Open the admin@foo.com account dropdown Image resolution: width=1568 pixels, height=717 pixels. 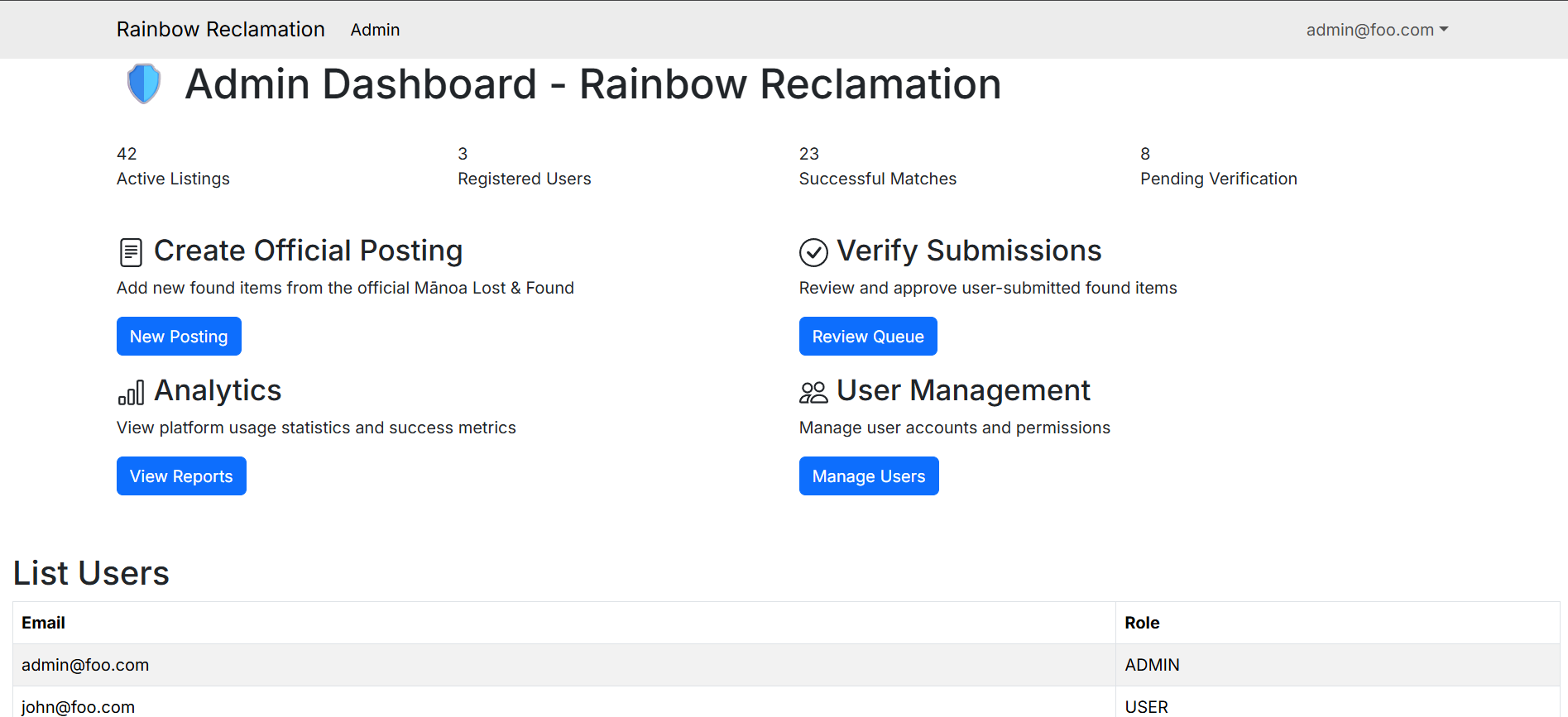(1376, 30)
